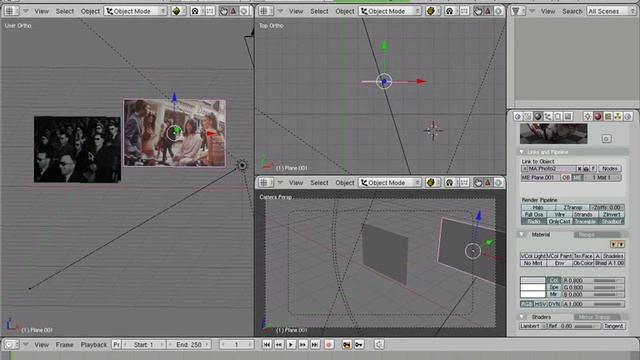This screenshot has width=640, height=360.
Task: Collapse Material panel triangle
Action: (x=522, y=234)
